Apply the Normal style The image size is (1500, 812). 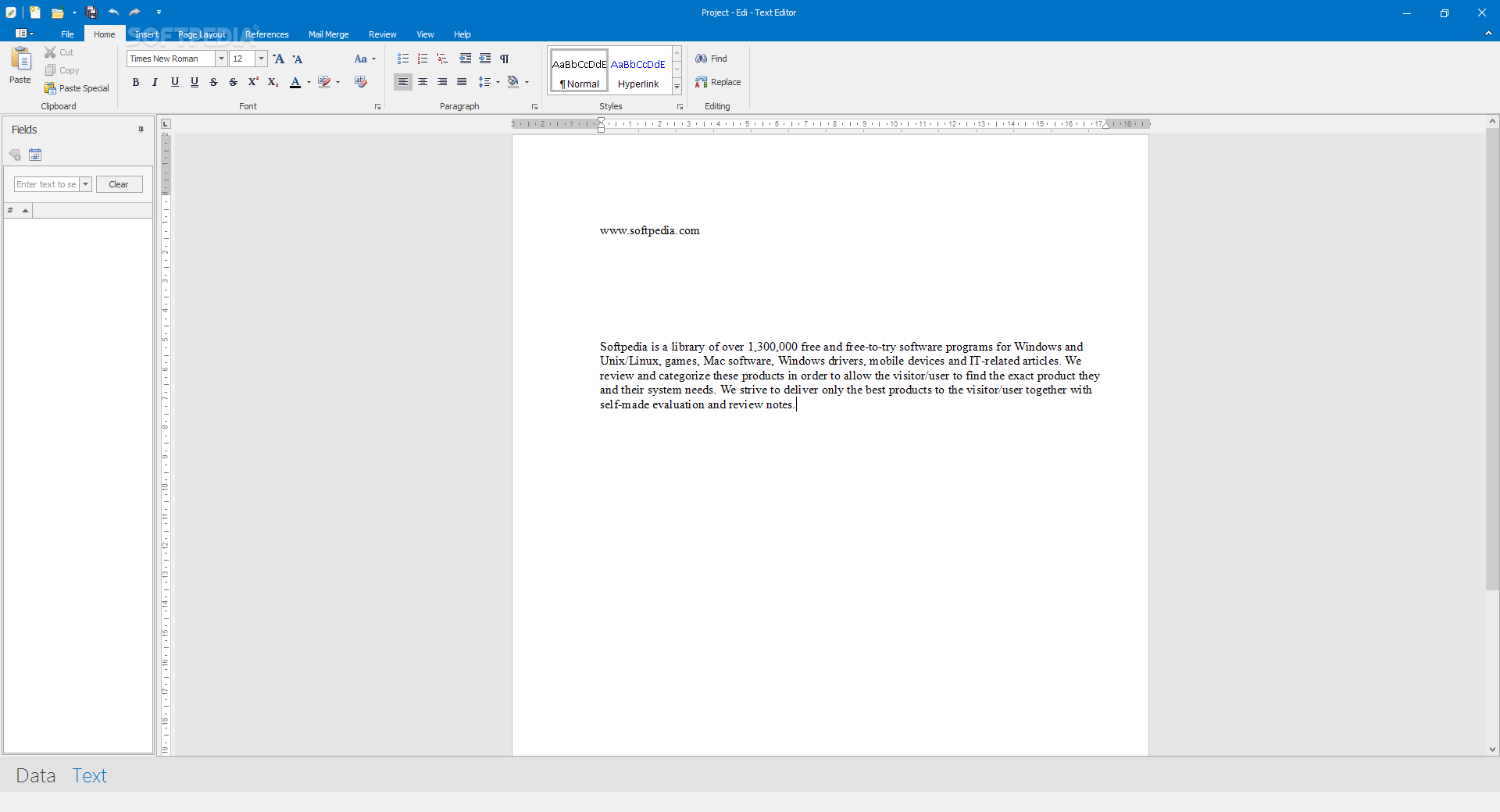click(x=580, y=71)
